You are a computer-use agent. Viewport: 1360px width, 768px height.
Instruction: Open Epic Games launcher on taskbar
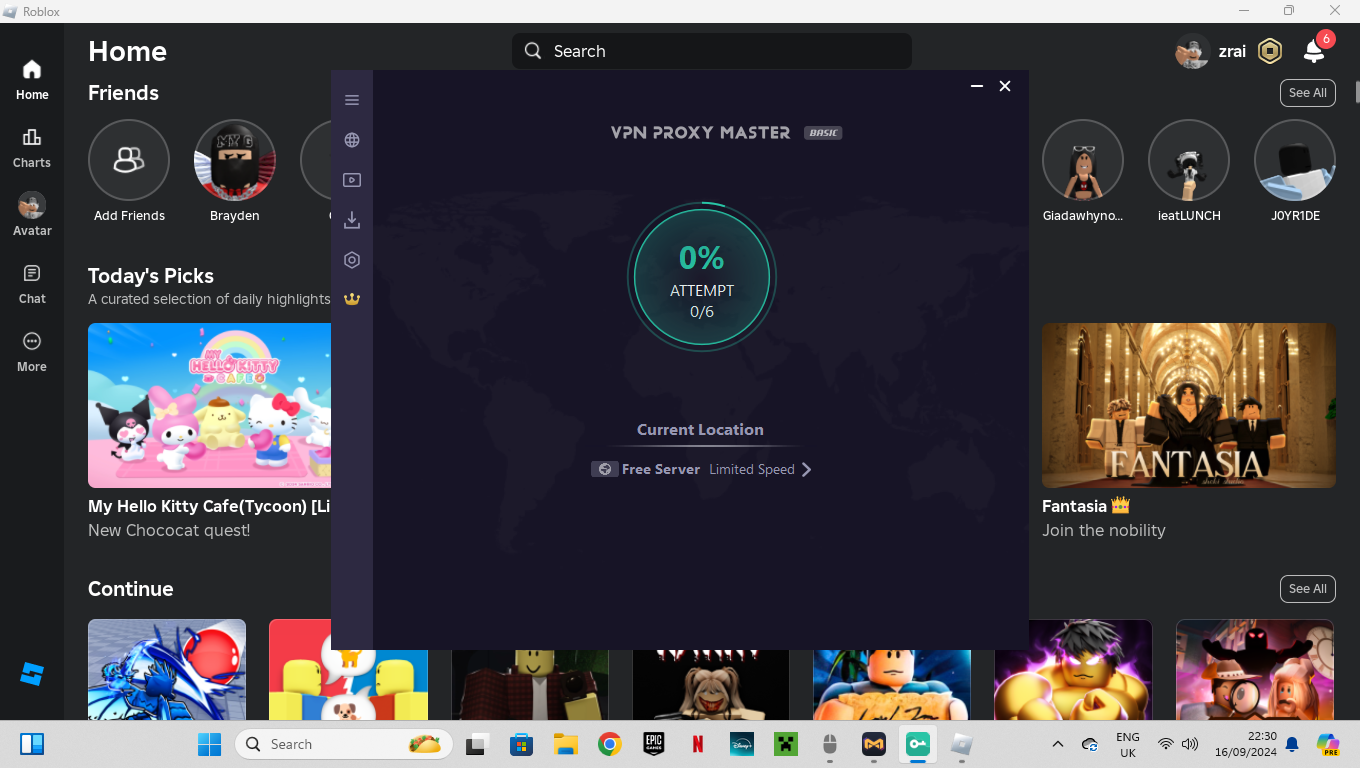653,744
